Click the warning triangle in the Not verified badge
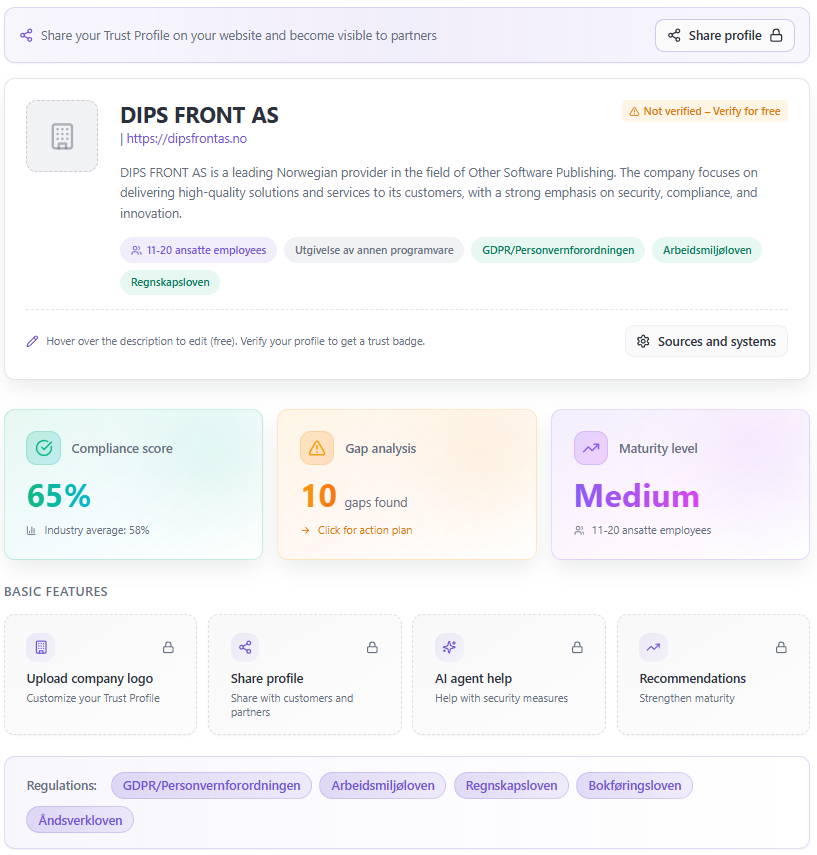Viewport: 817px width, 855px height. (634, 112)
